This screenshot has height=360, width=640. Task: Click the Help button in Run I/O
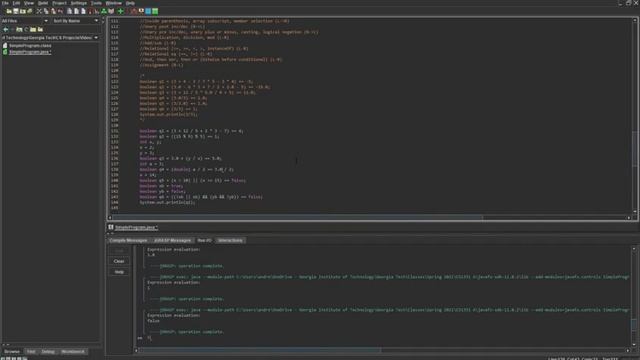tap(119, 272)
